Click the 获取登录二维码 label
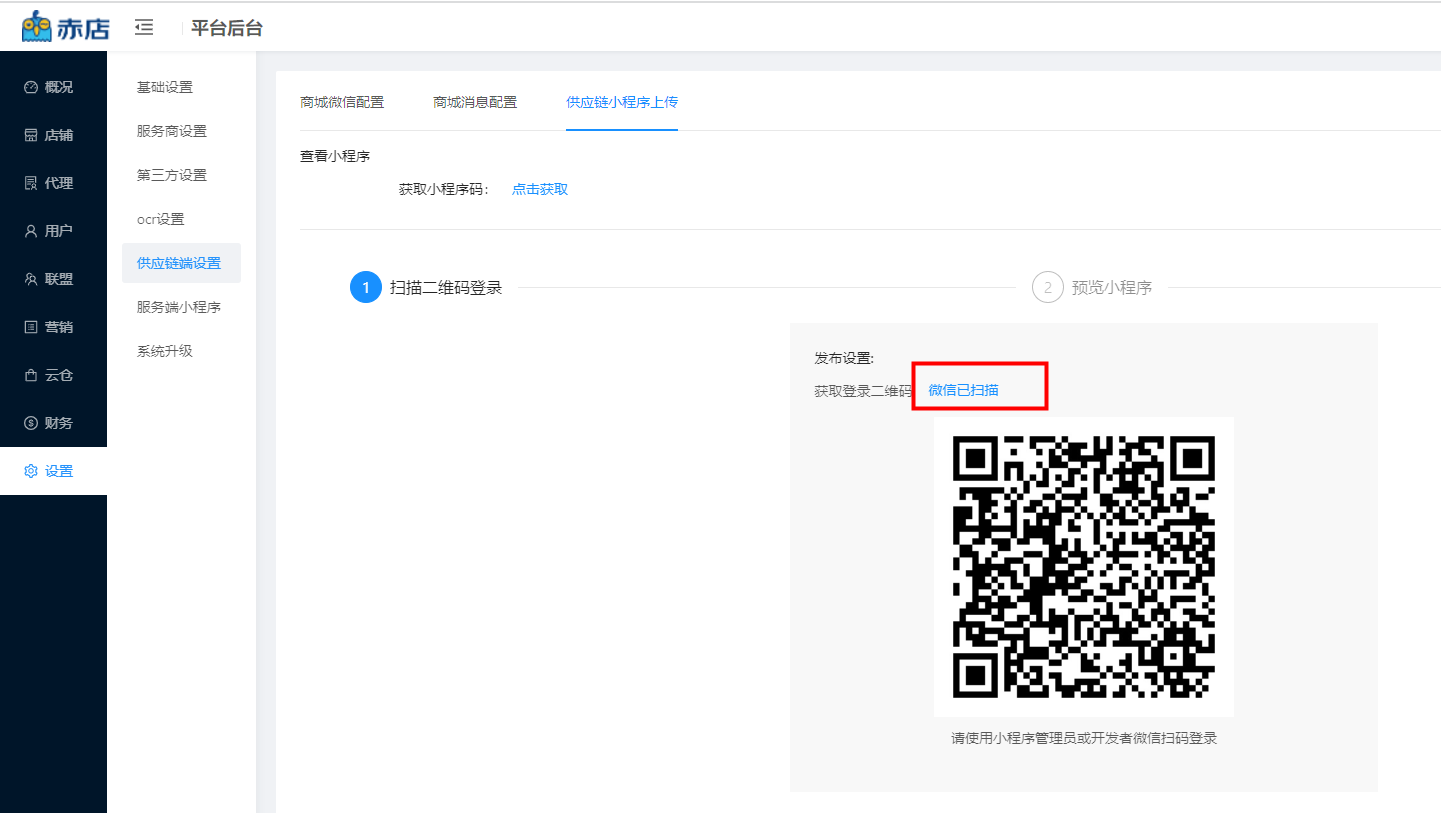The image size is (1441, 813). point(863,390)
